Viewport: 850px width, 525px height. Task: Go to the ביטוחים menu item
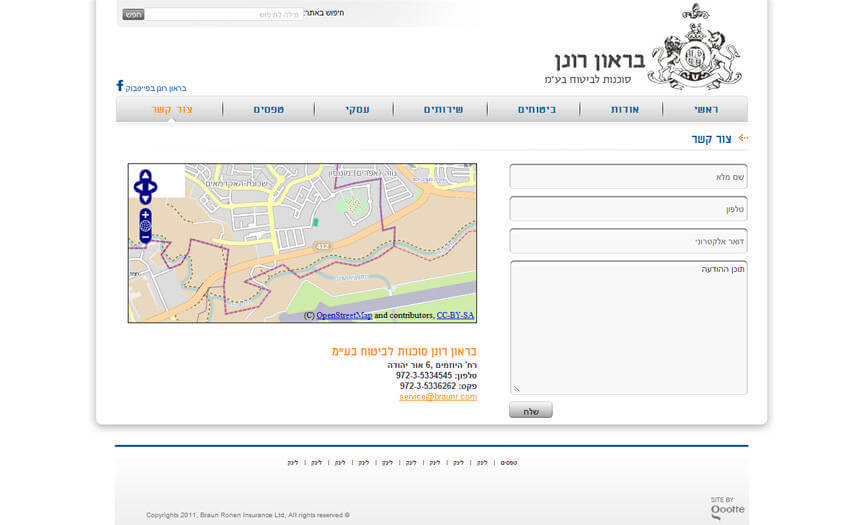tap(537, 109)
